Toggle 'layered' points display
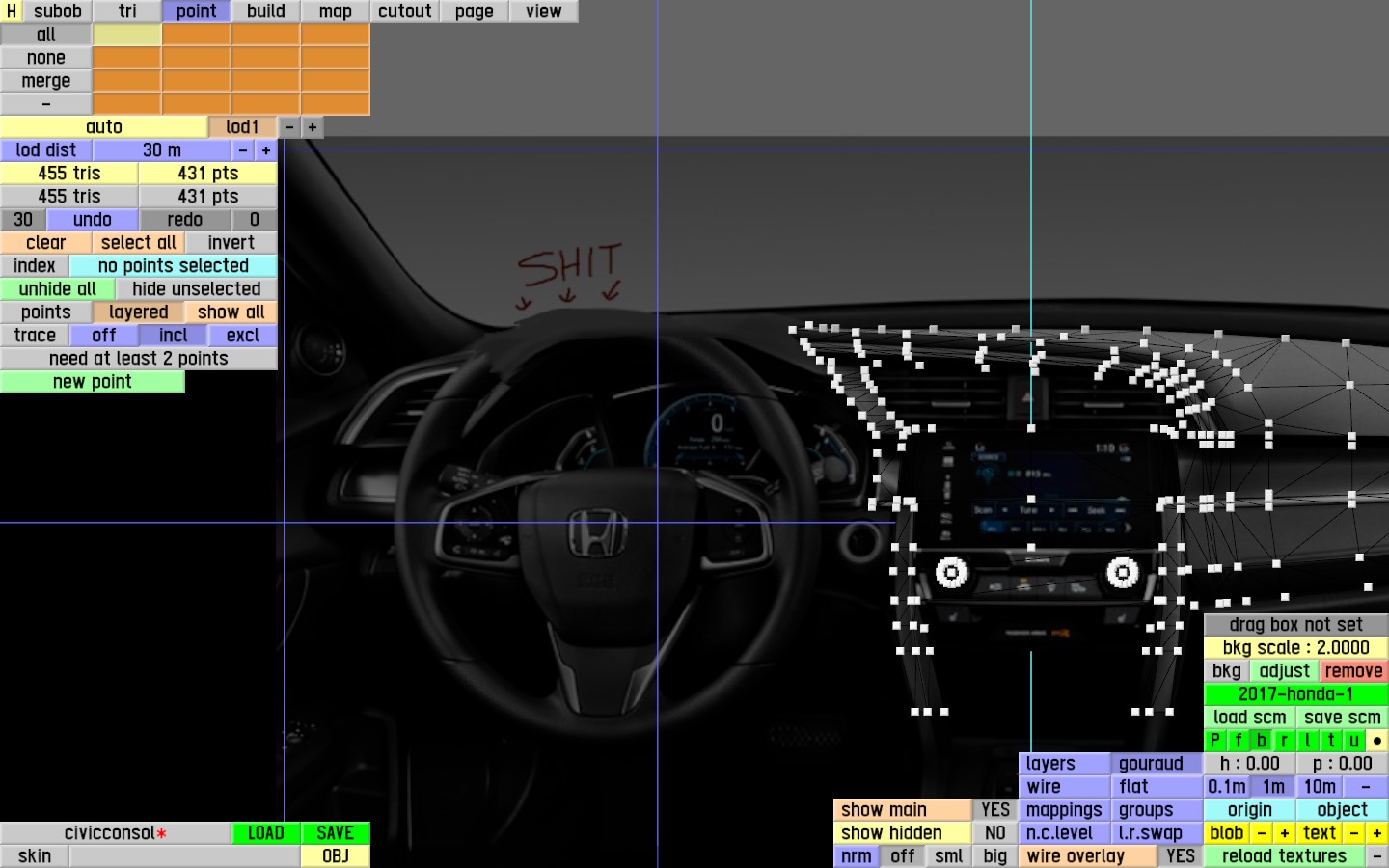1389x868 pixels. [139, 312]
